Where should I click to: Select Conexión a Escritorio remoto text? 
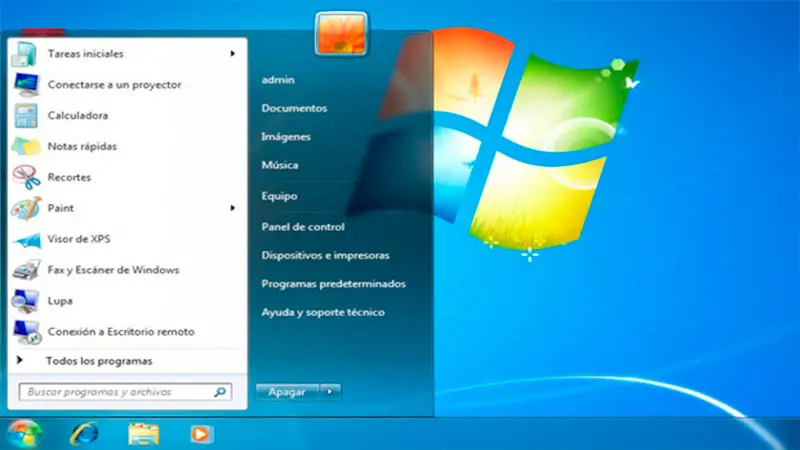tap(121, 332)
